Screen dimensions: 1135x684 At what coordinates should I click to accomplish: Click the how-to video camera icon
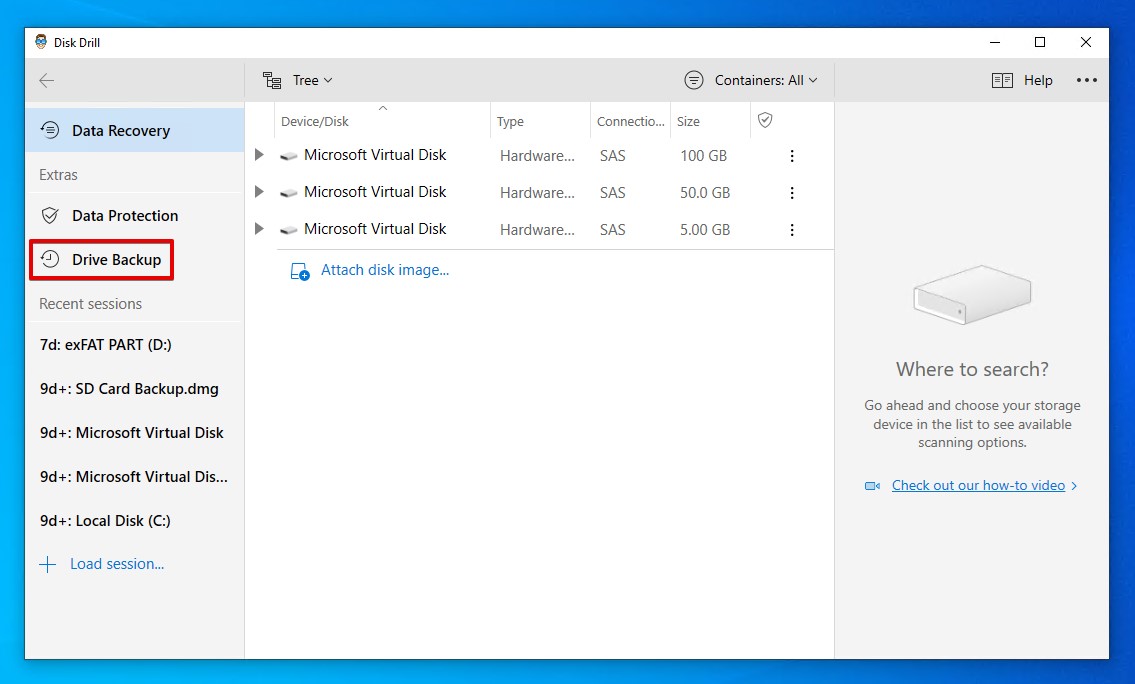coord(872,486)
